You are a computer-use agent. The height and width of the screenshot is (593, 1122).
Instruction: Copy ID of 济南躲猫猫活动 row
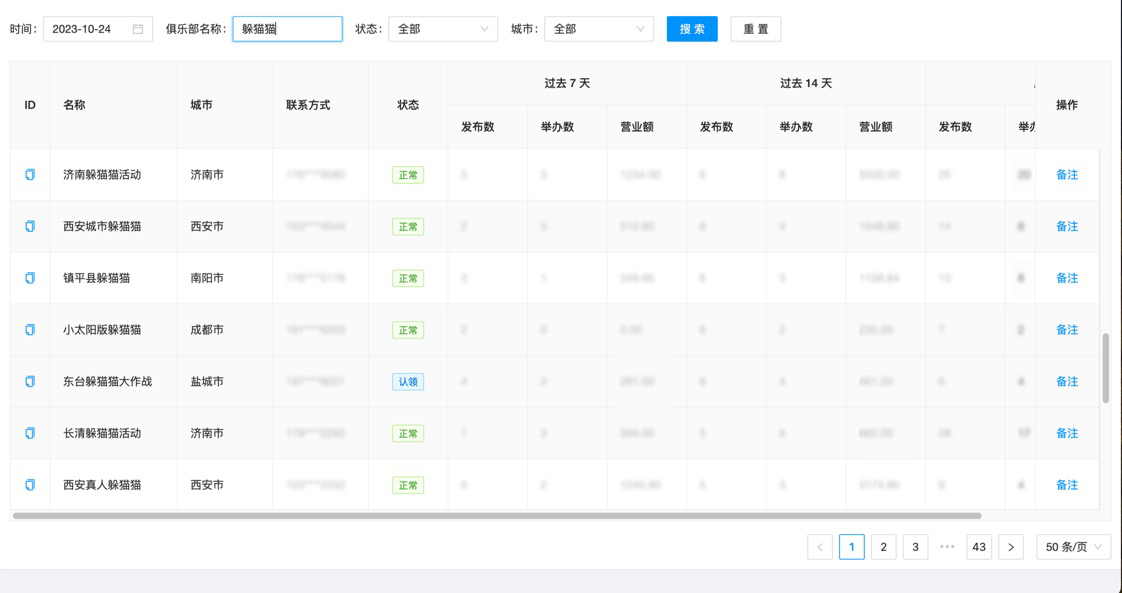(30, 175)
